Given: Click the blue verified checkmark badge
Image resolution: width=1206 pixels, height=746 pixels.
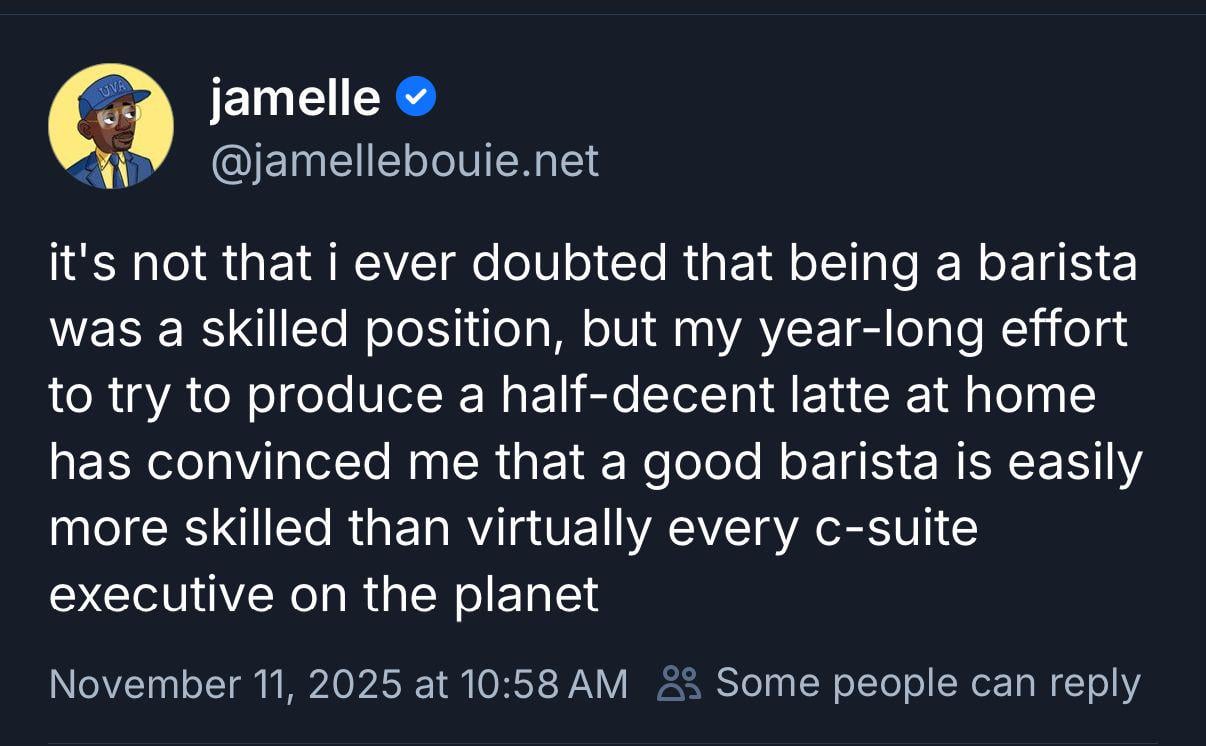Looking at the screenshot, I should (x=416, y=98).
